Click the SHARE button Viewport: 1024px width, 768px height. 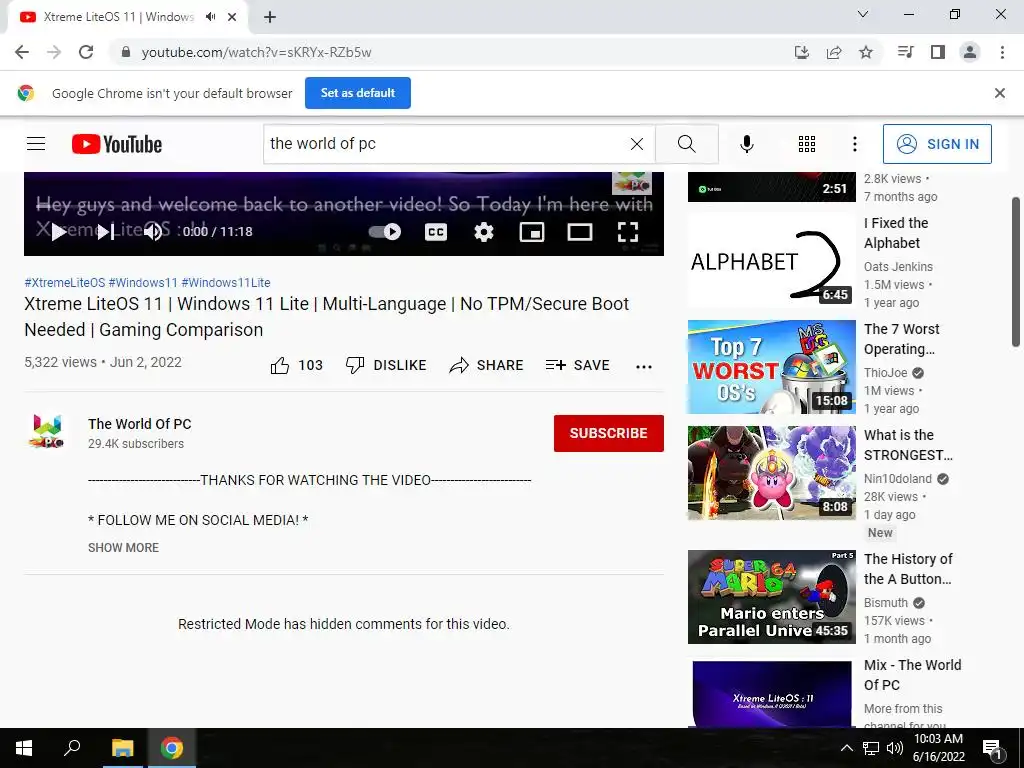487,366
